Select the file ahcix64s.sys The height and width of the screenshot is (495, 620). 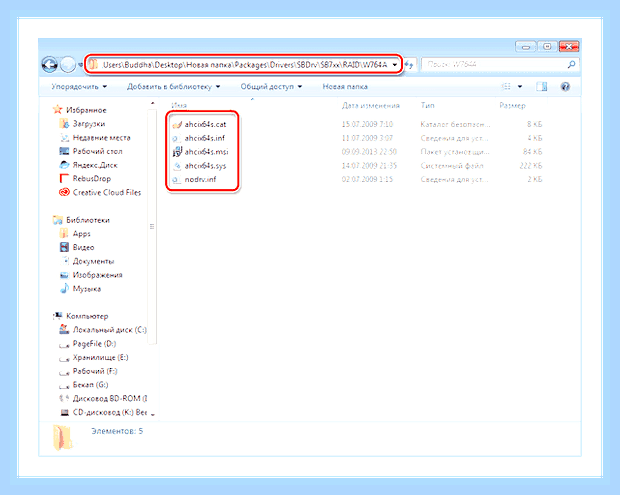pos(205,166)
